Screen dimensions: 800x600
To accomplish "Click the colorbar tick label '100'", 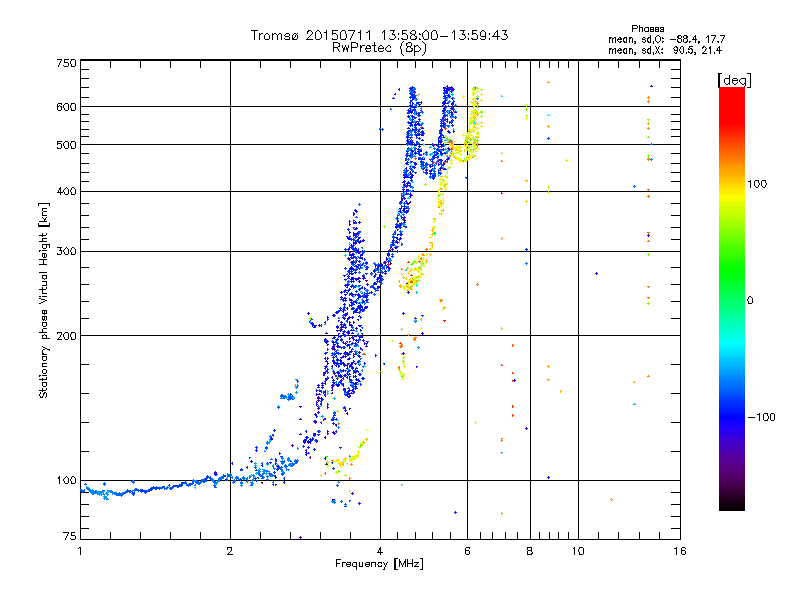I will 757,184.
